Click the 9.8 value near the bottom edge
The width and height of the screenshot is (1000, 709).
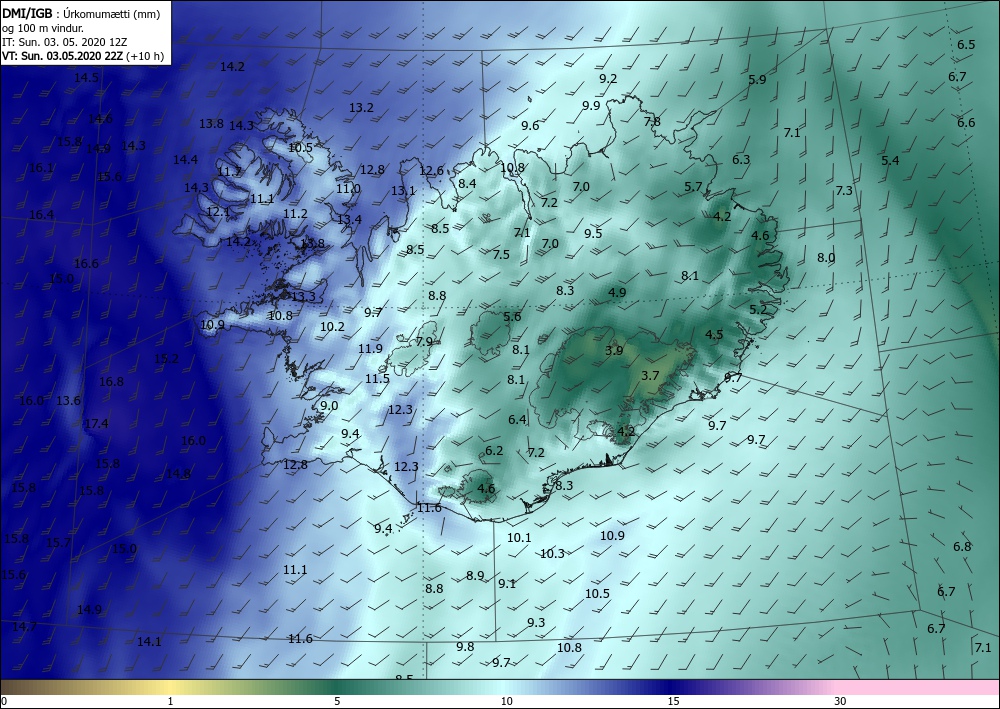(x=466, y=647)
